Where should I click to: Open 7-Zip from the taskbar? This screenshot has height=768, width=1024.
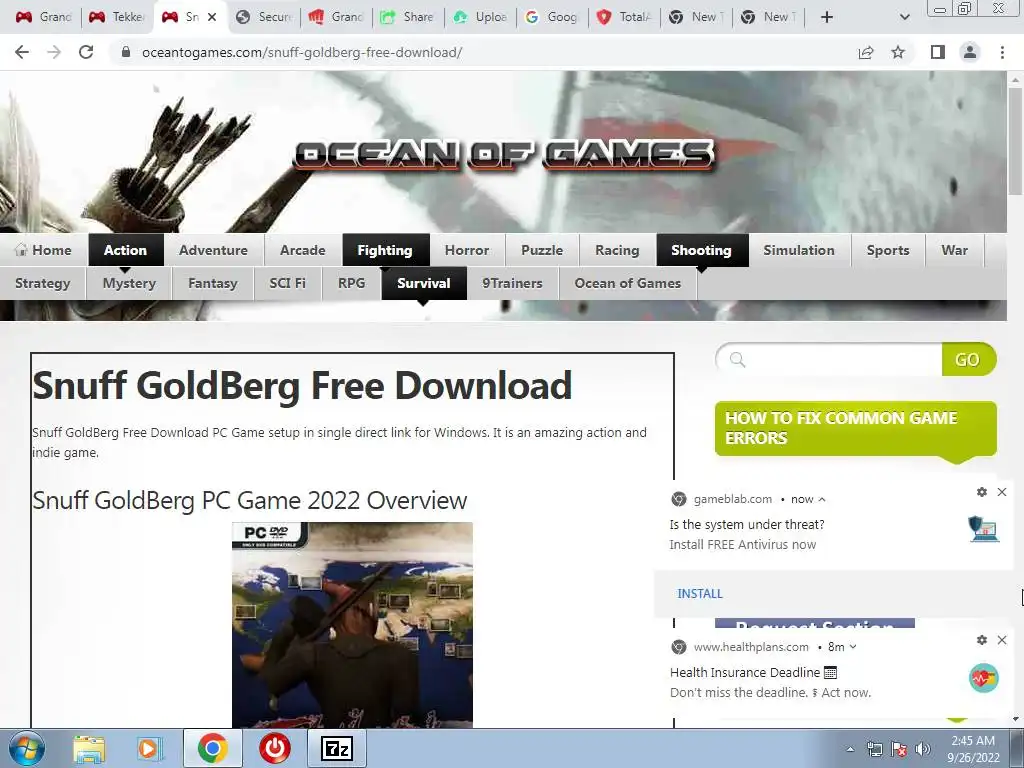click(337, 748)
